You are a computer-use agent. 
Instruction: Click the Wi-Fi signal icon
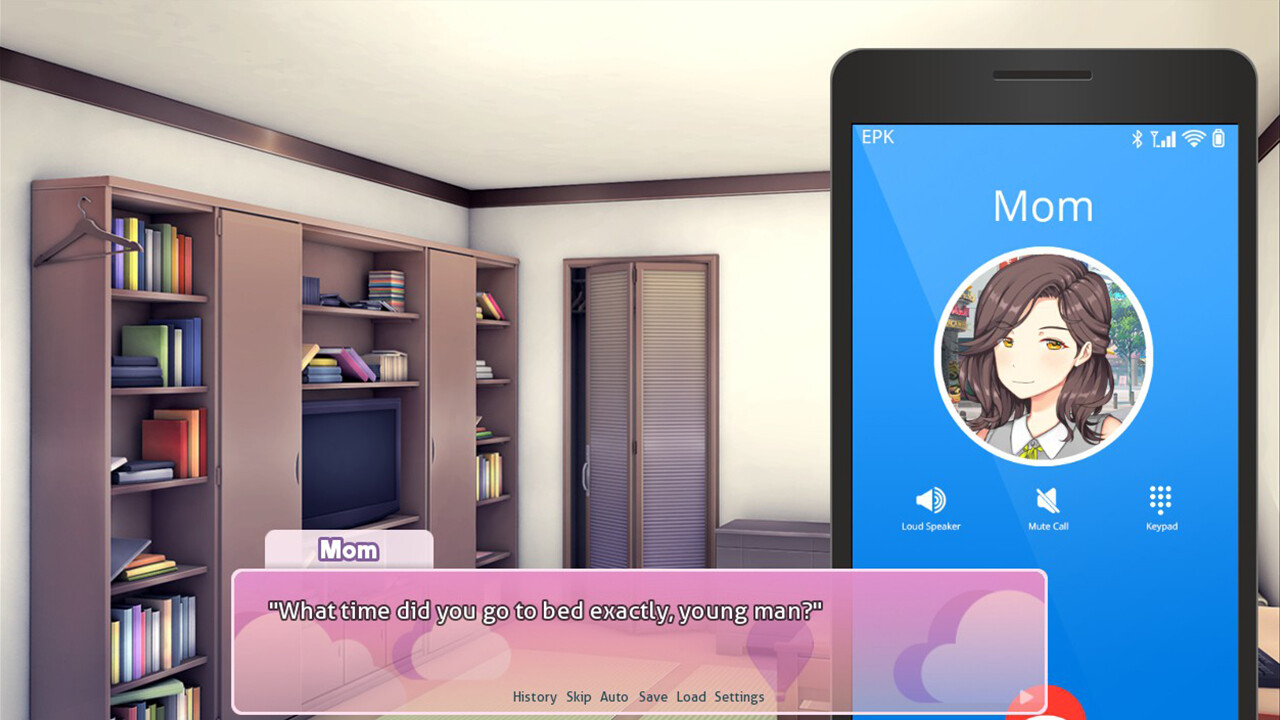pos(1193,139)
